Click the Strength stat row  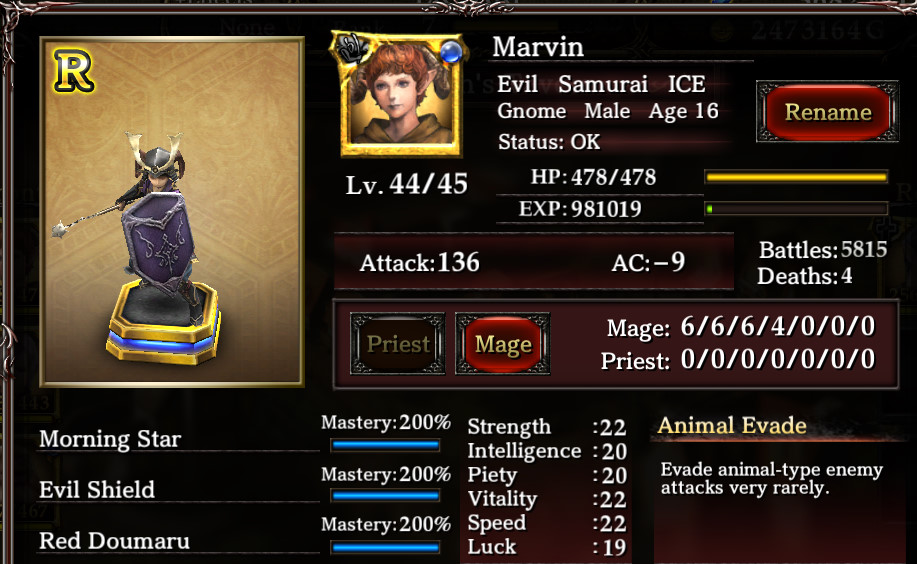point(547,427)
